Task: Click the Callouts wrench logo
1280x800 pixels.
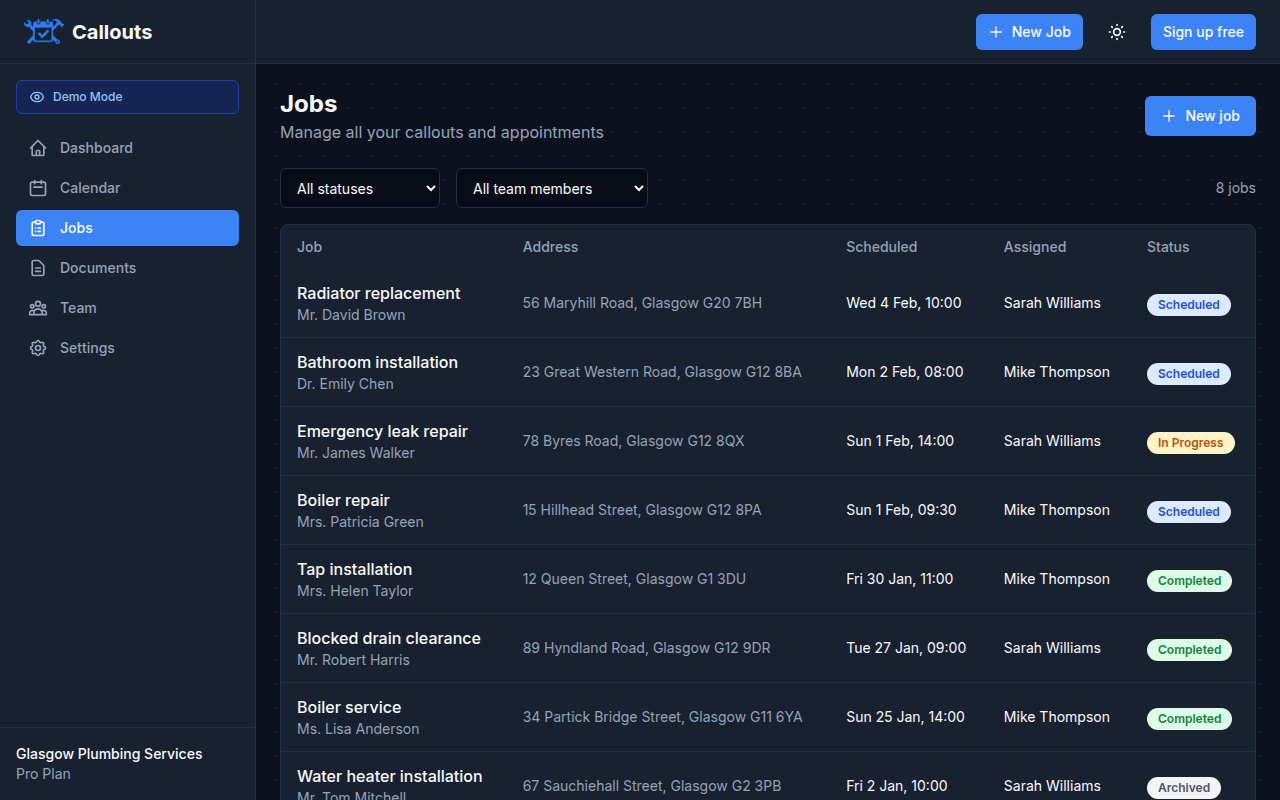Action: 42,31
